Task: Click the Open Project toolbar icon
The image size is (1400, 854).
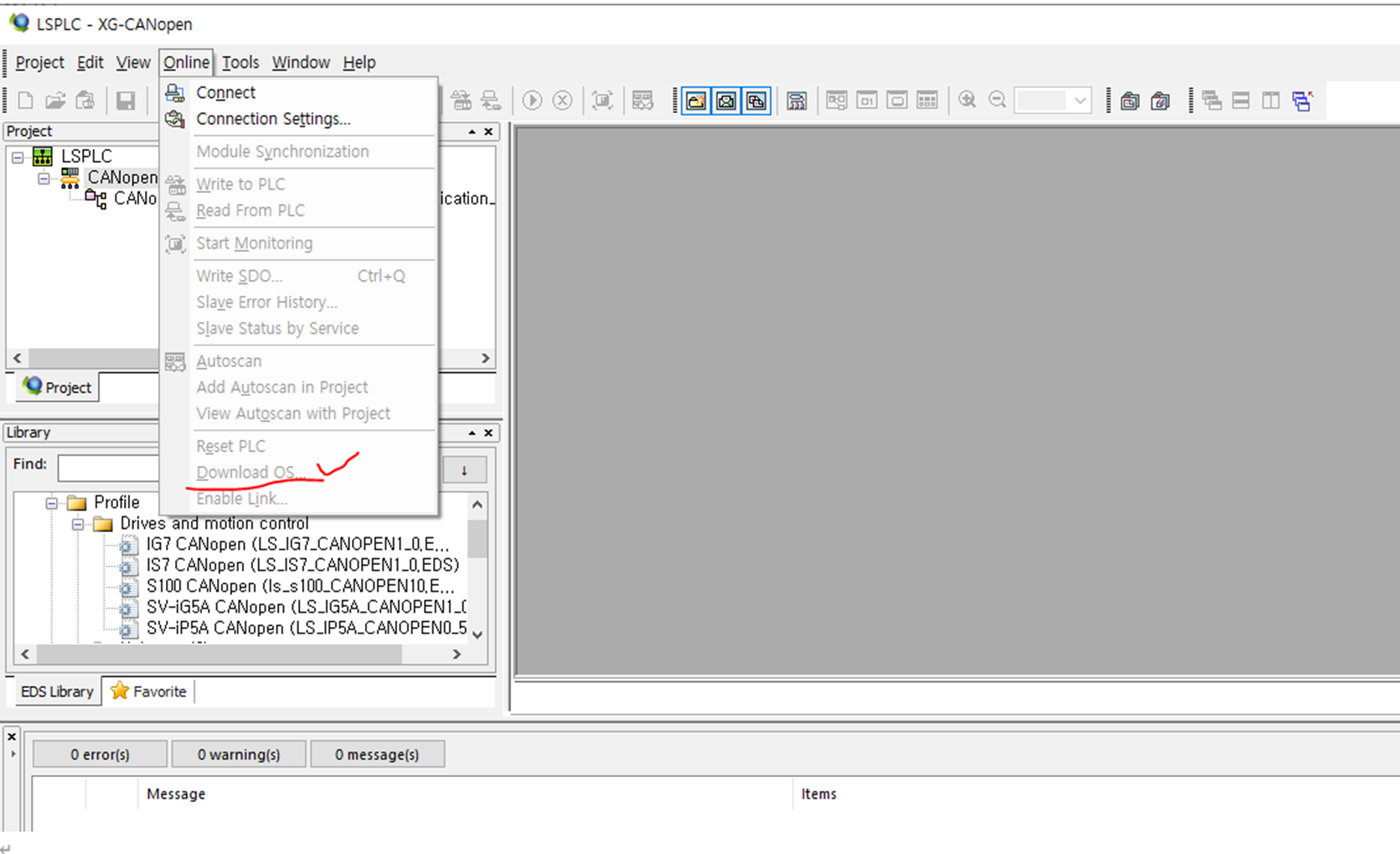Action: tap(55, 100)
